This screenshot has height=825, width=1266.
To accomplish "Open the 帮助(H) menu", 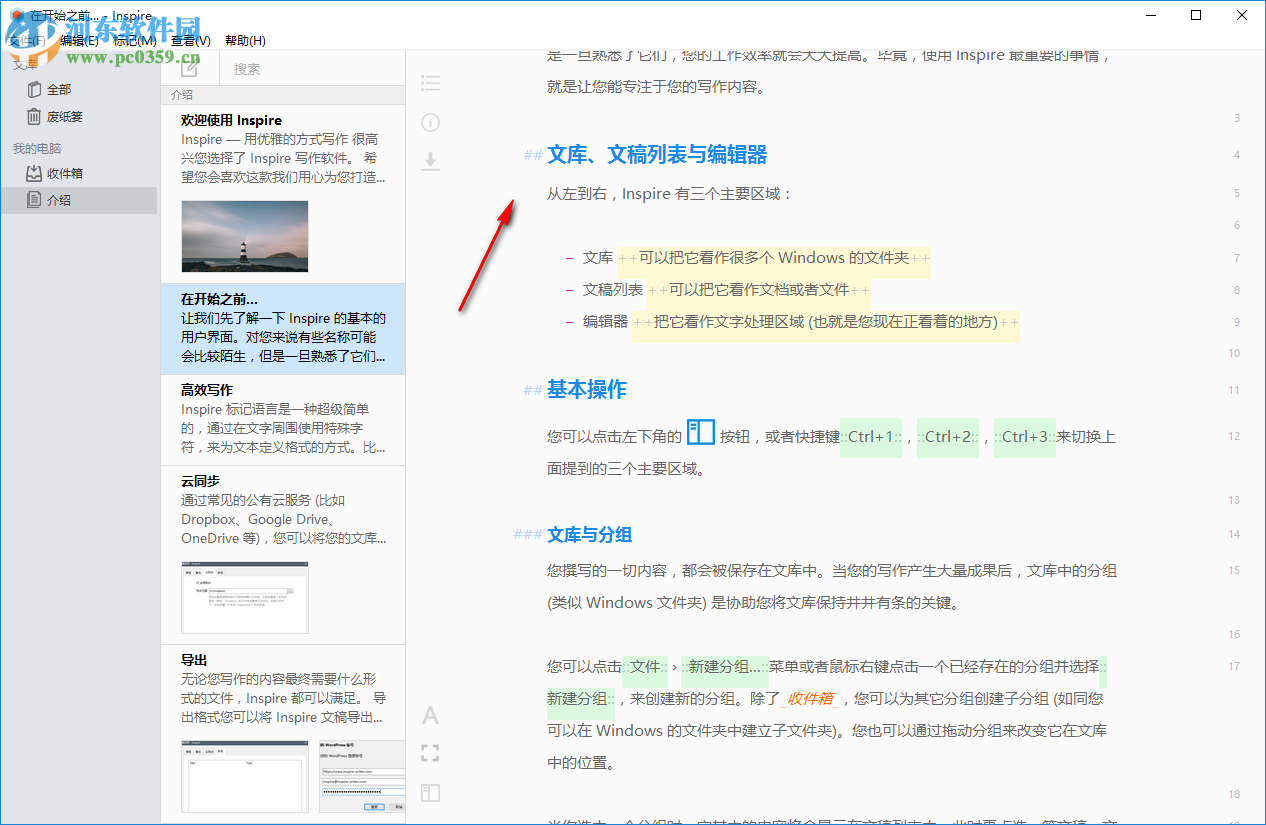I will tap(245, 40).
